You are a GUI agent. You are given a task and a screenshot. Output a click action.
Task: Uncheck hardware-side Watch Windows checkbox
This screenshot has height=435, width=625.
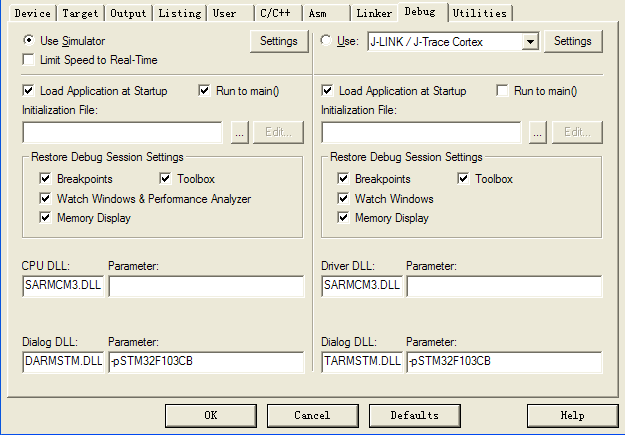tap(343, 198)
